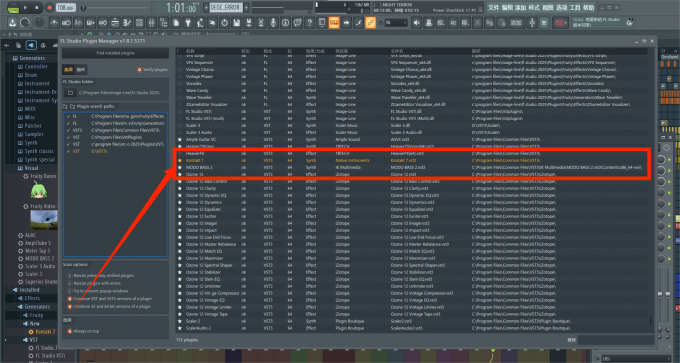Click the Play transport button
The image size is (680, 363).
pos(25,7)
